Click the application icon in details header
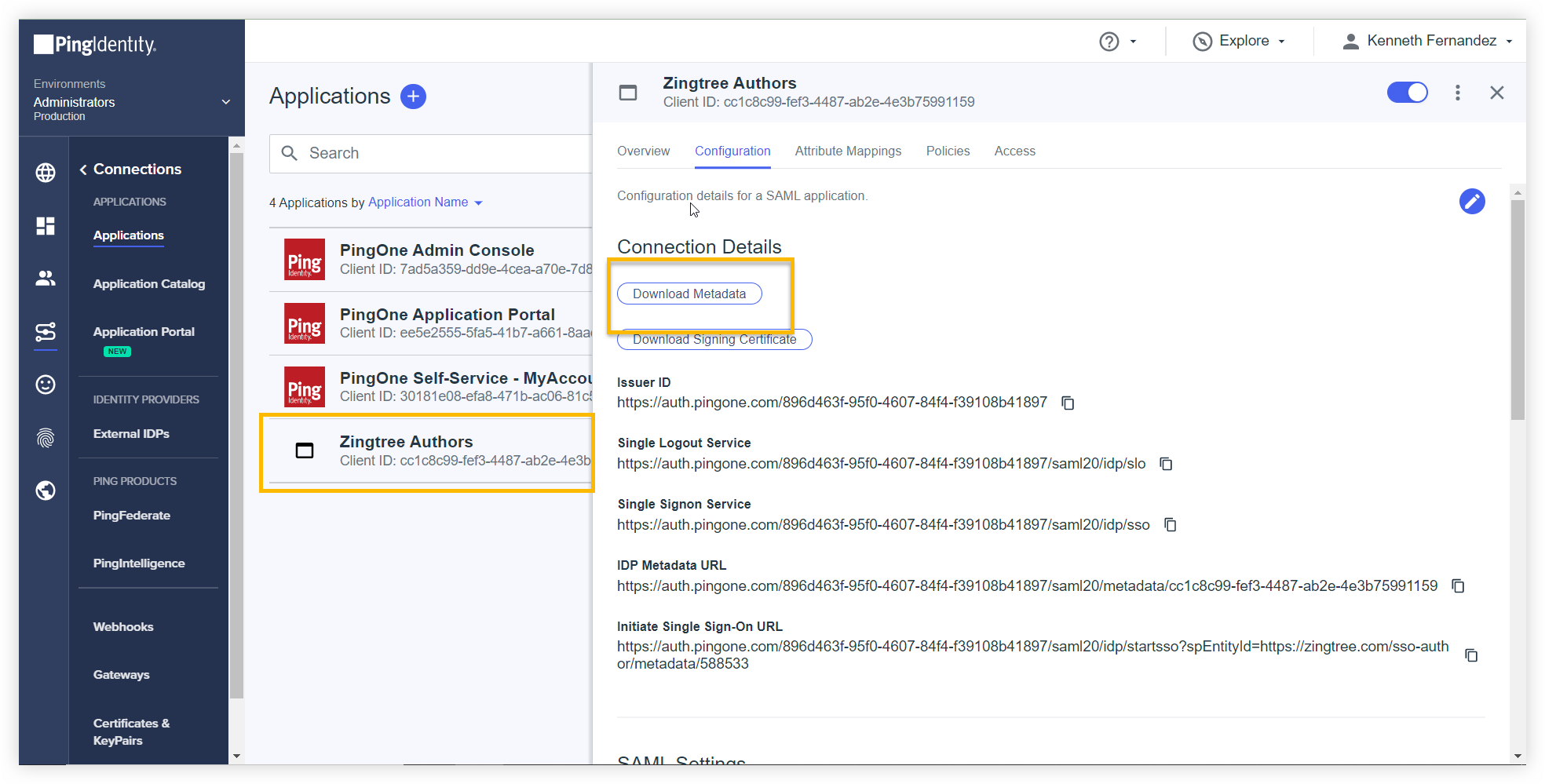 [628, 93]
